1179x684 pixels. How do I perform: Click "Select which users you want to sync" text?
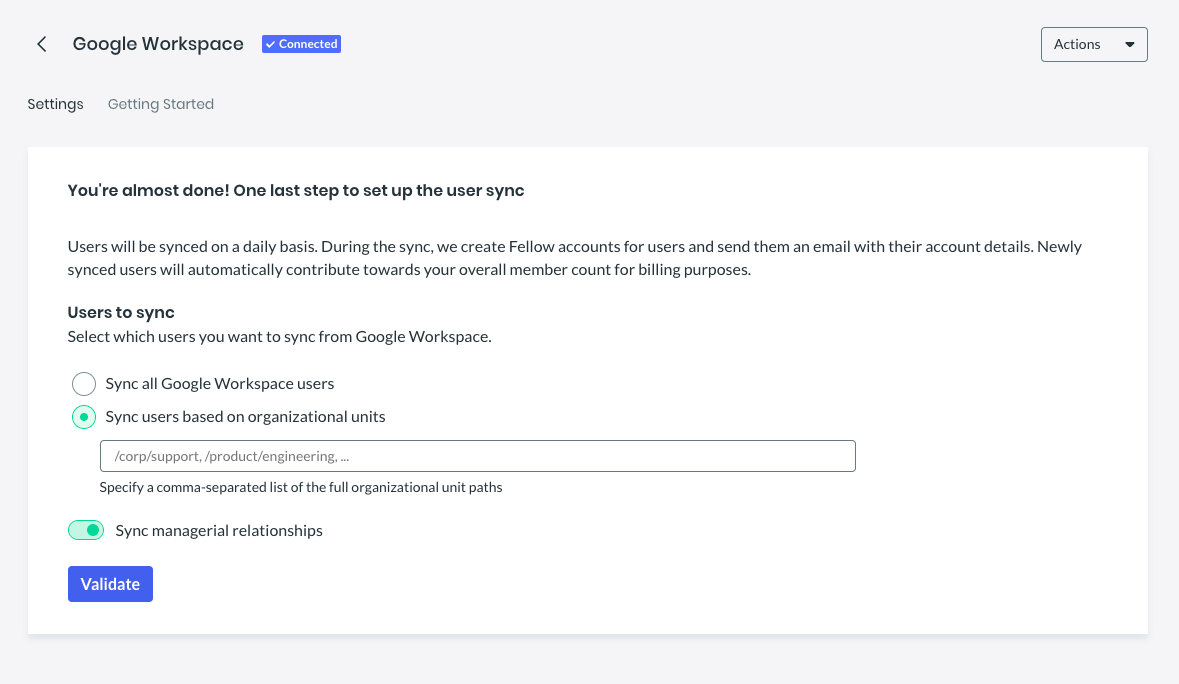tap(280, 337)
